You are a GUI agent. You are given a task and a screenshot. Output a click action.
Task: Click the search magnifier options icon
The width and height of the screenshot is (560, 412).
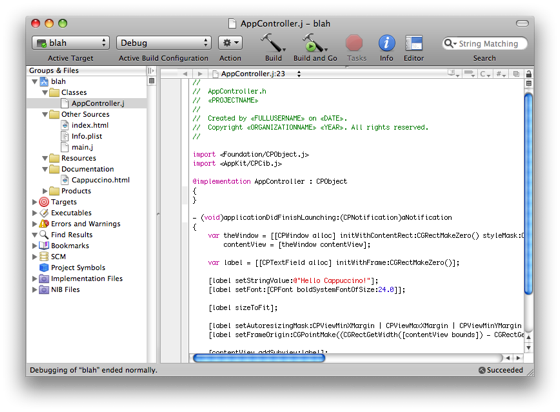coord(449,44)
